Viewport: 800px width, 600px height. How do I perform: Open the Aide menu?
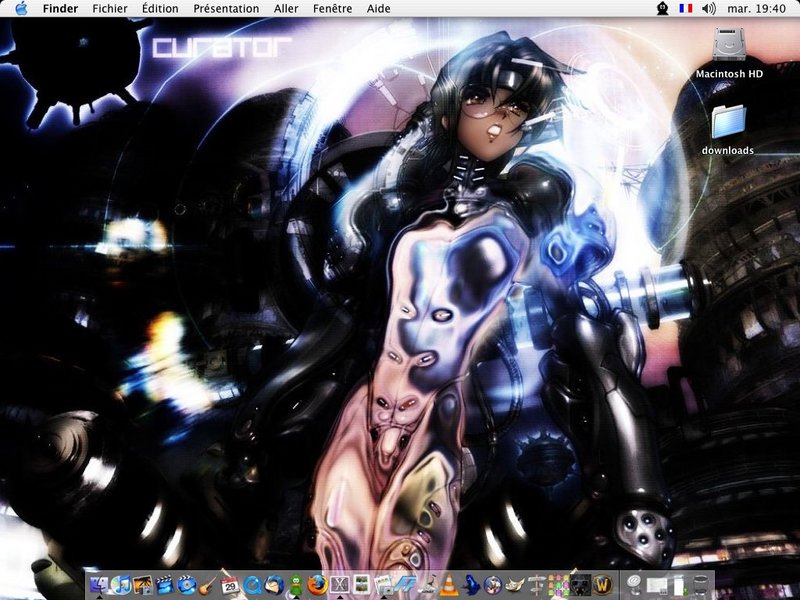click(x=379, y=8)
